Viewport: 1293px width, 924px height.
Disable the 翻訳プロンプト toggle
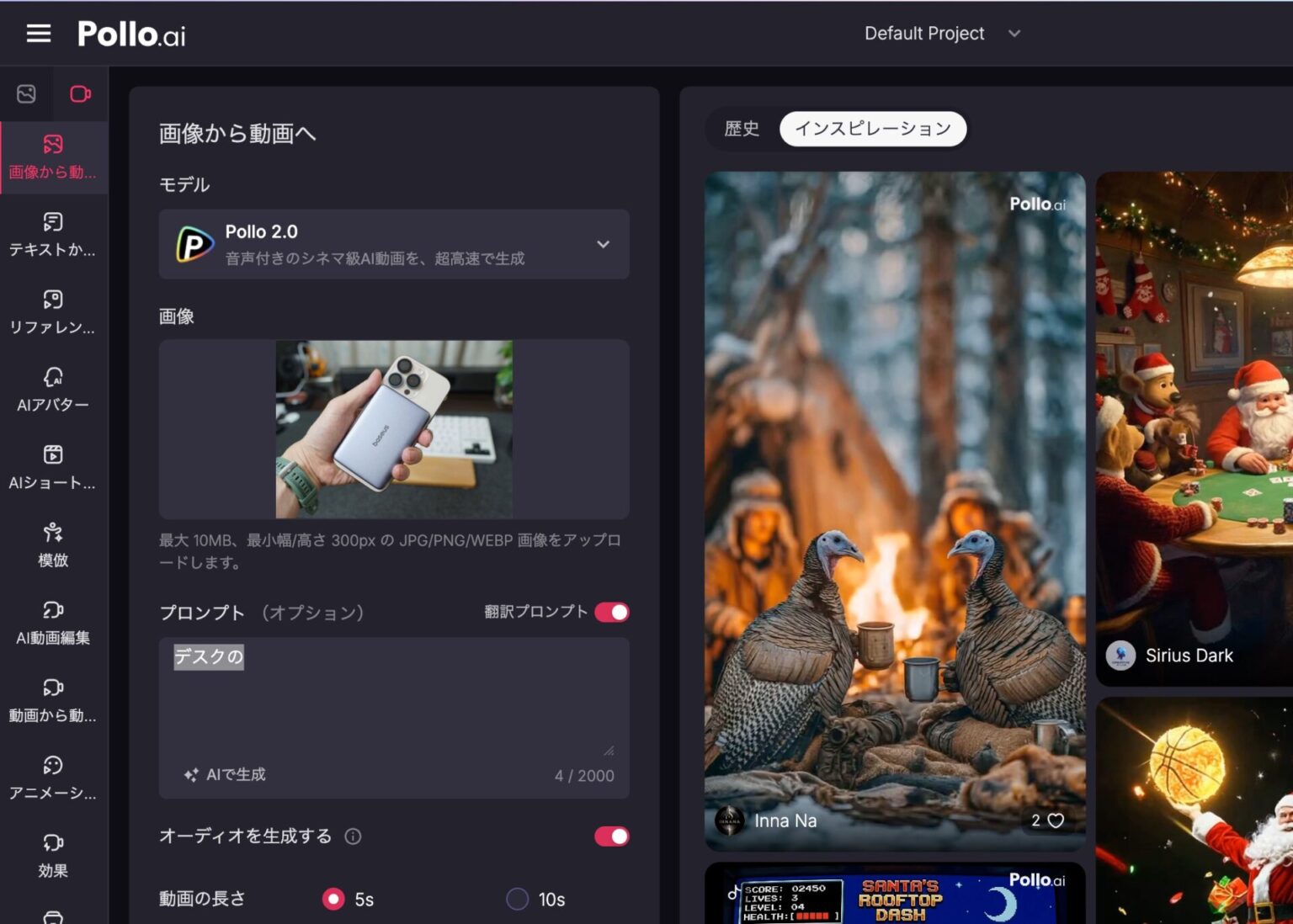tap(612, 612)
